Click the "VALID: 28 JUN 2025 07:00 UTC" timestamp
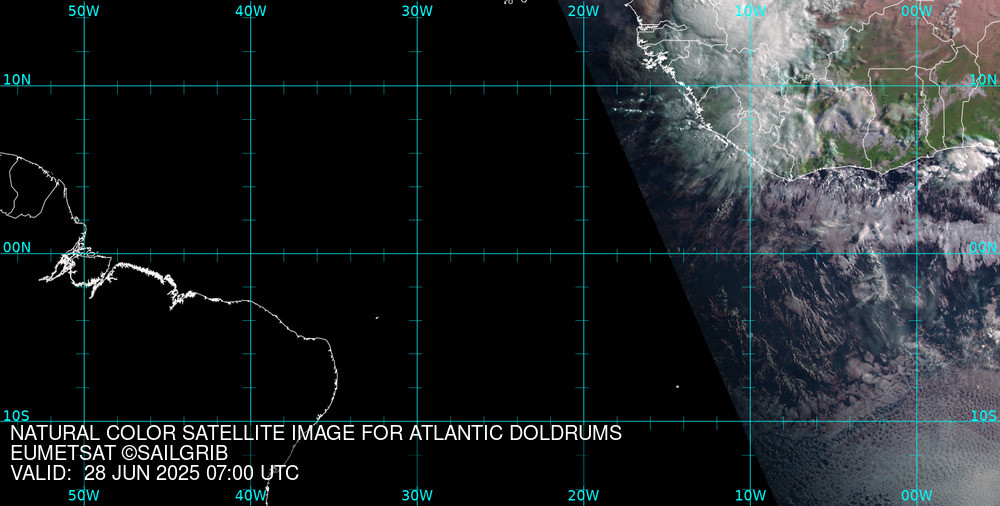The height and width of the screenshot is (506, 1000). [155, 473]
